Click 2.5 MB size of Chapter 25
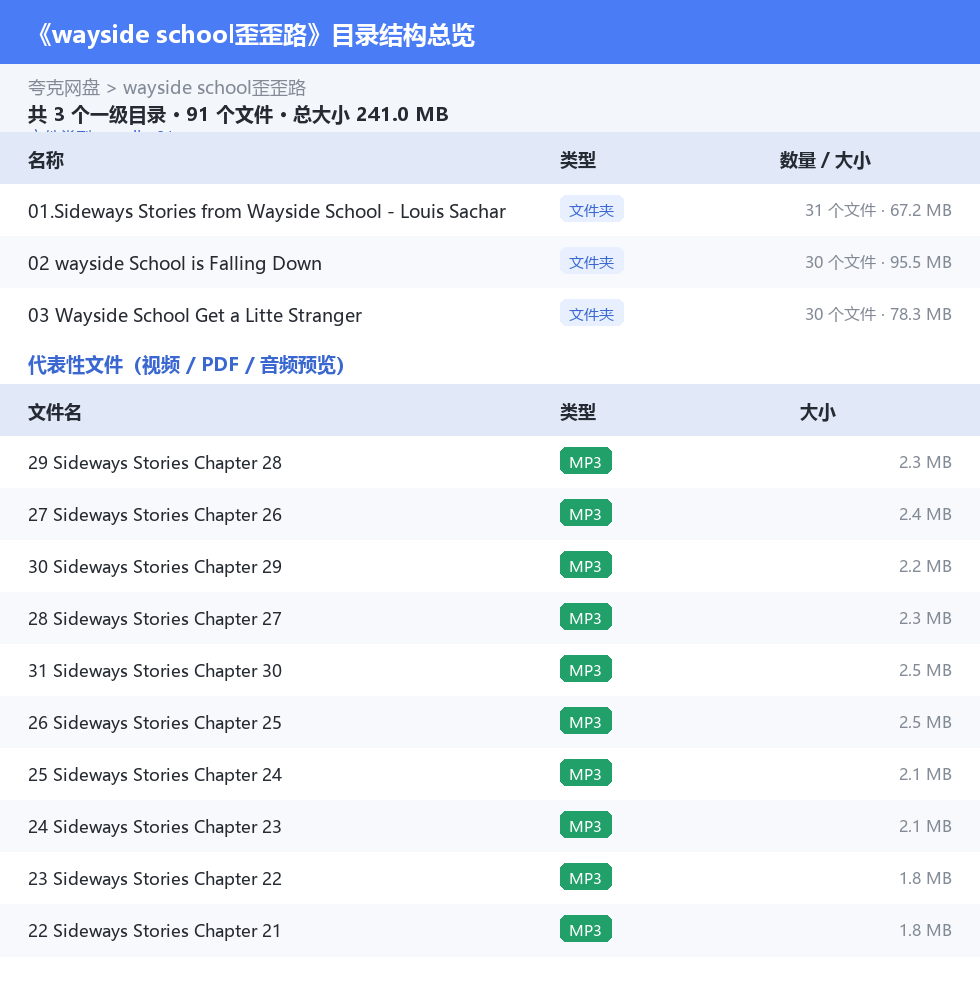The width and height of the screenshot is (980, 988). click(x=925, y=722)
